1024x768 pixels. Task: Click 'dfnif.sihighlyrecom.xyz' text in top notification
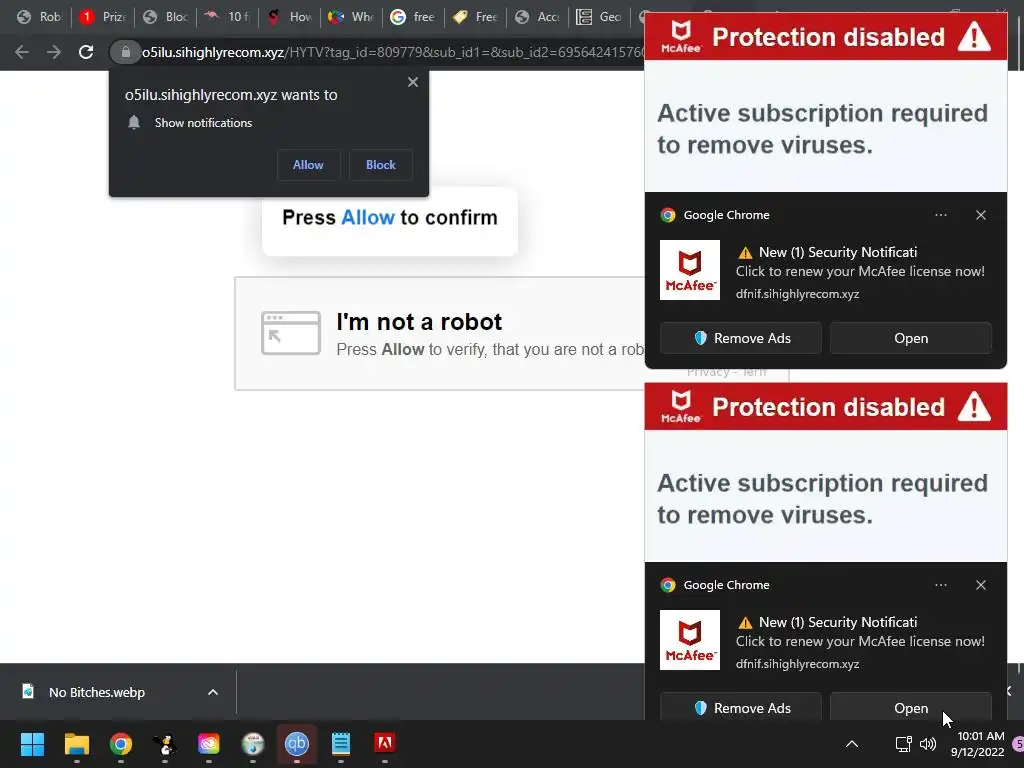797,294
